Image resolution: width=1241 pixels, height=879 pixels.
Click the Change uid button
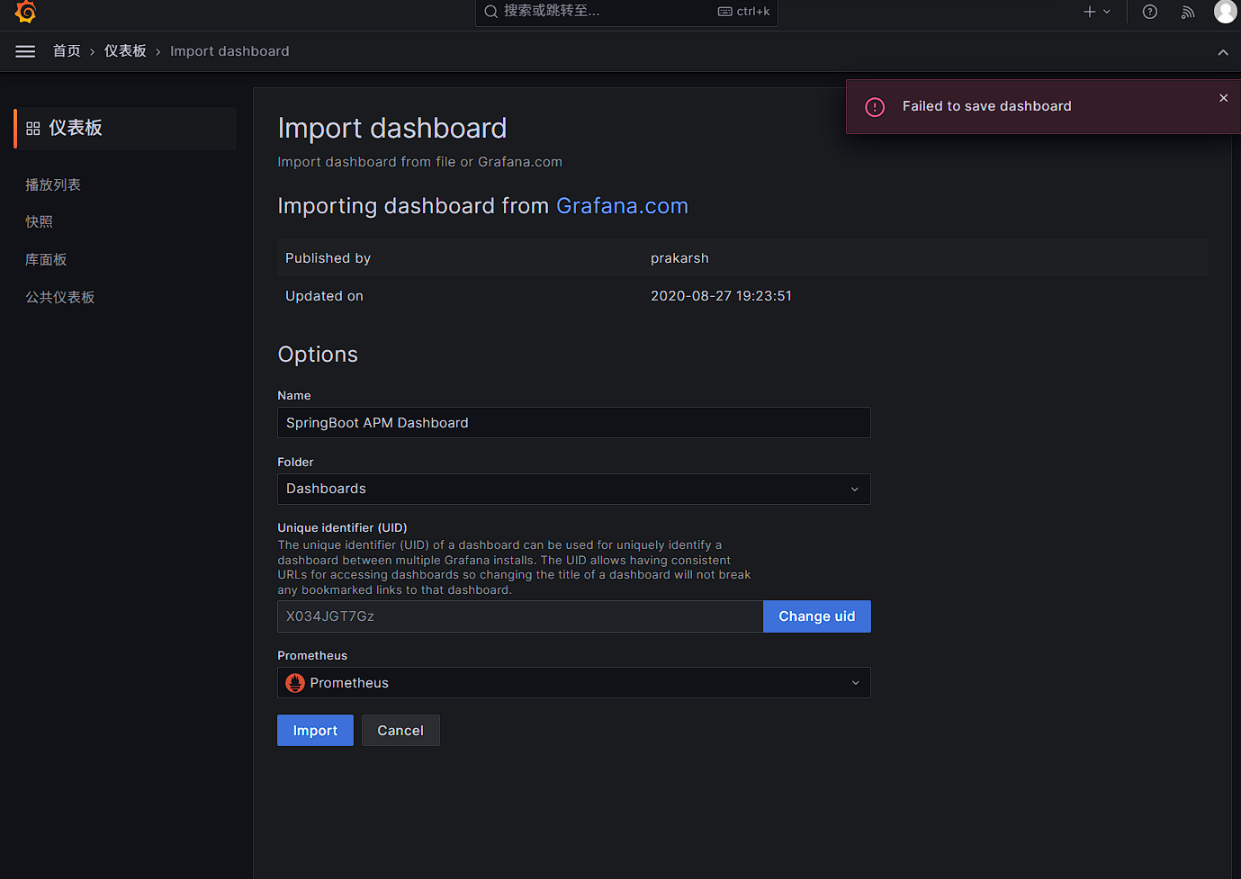(817, 616)
